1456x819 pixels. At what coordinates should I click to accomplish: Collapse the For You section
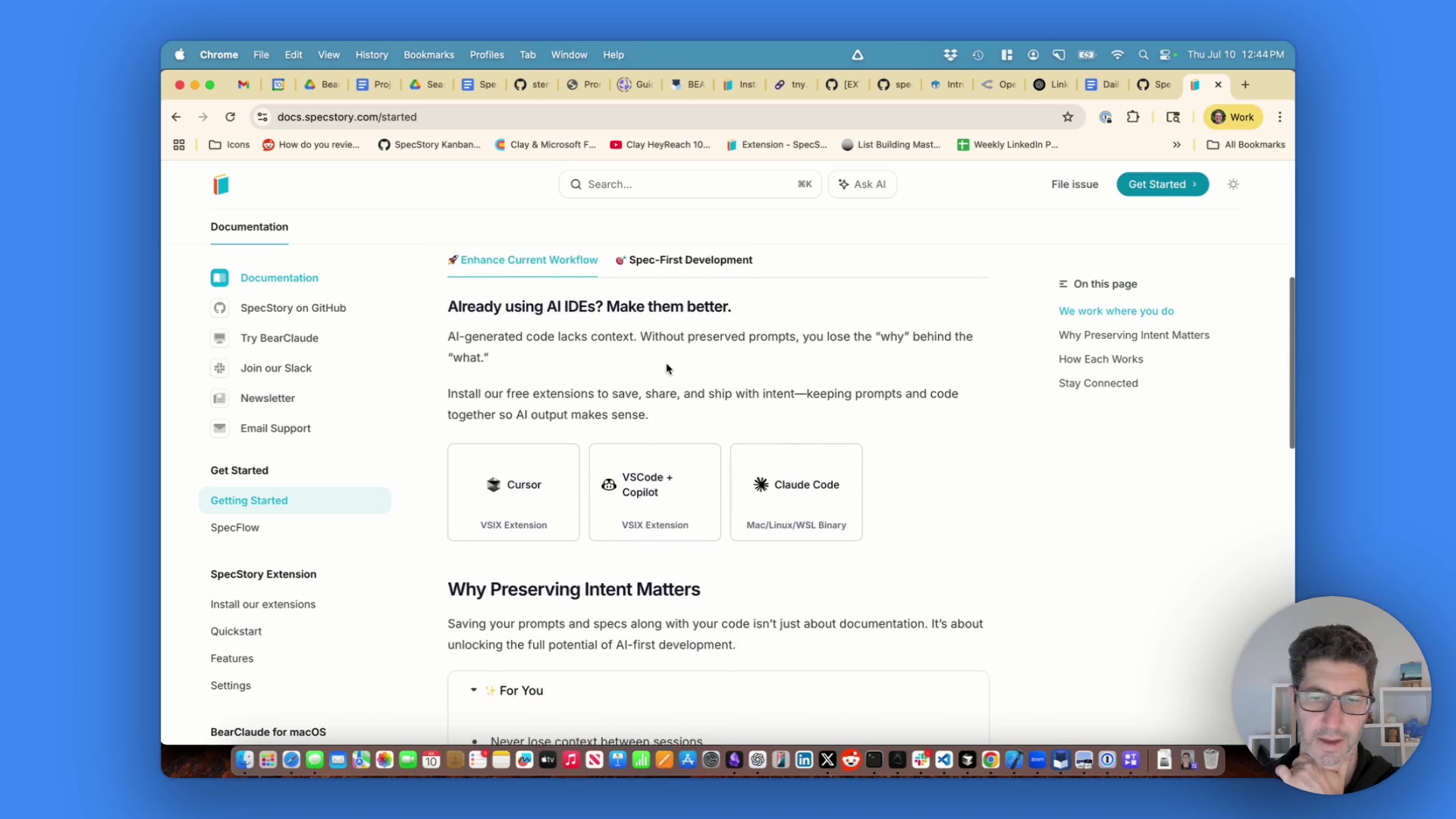tap(474, 690)
